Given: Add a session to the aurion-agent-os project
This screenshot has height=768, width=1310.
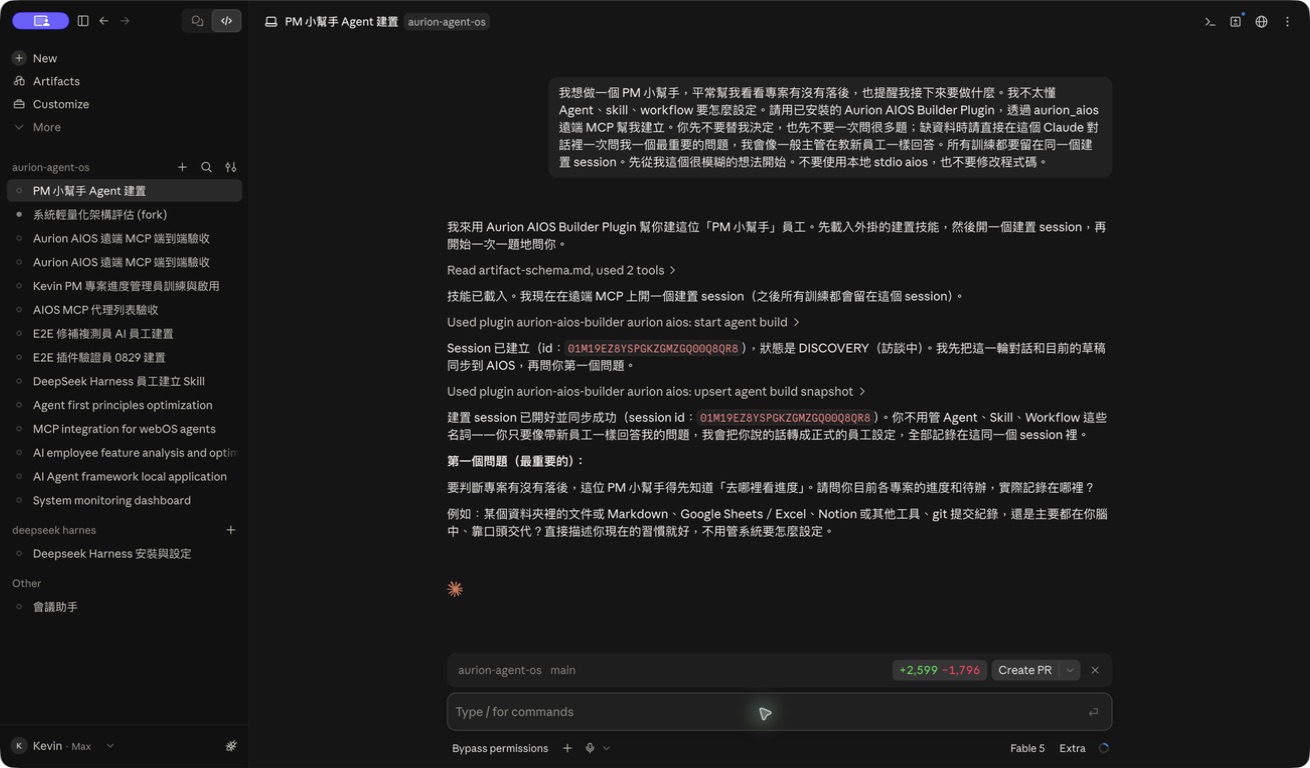Looking at the screenshot, I should [x=182, y=167].
